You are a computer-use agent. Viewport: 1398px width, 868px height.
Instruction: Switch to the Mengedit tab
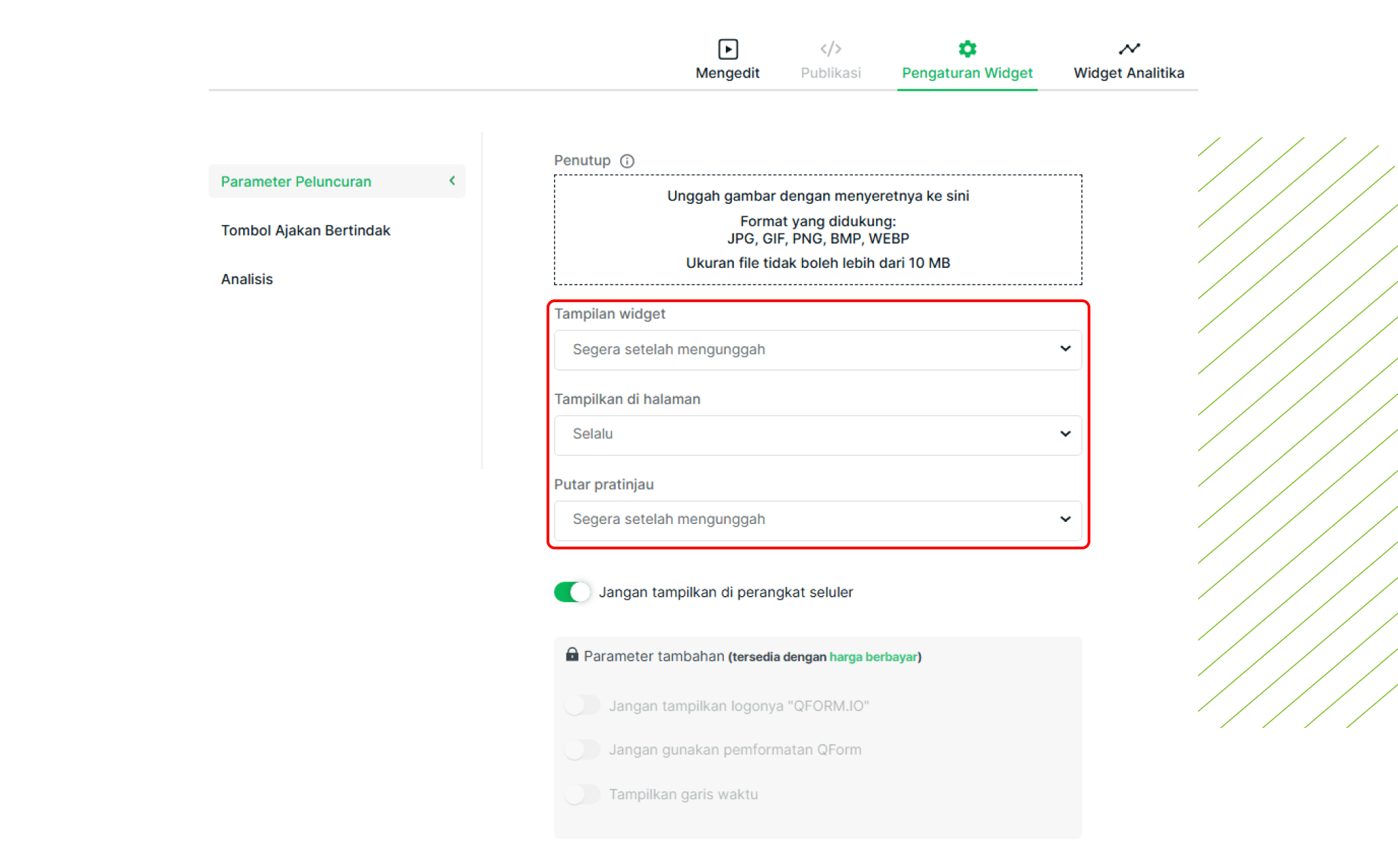pyautogui.click(x=727, y=73)
